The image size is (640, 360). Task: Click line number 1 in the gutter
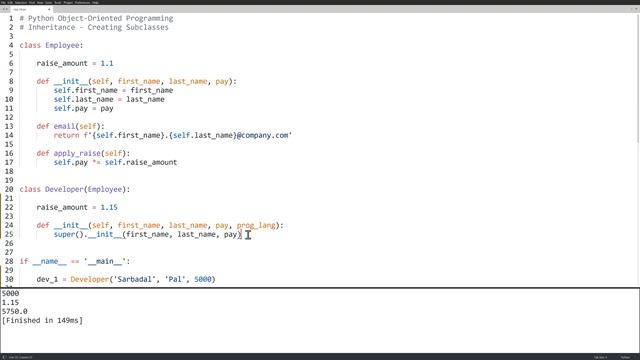[11, 18]
